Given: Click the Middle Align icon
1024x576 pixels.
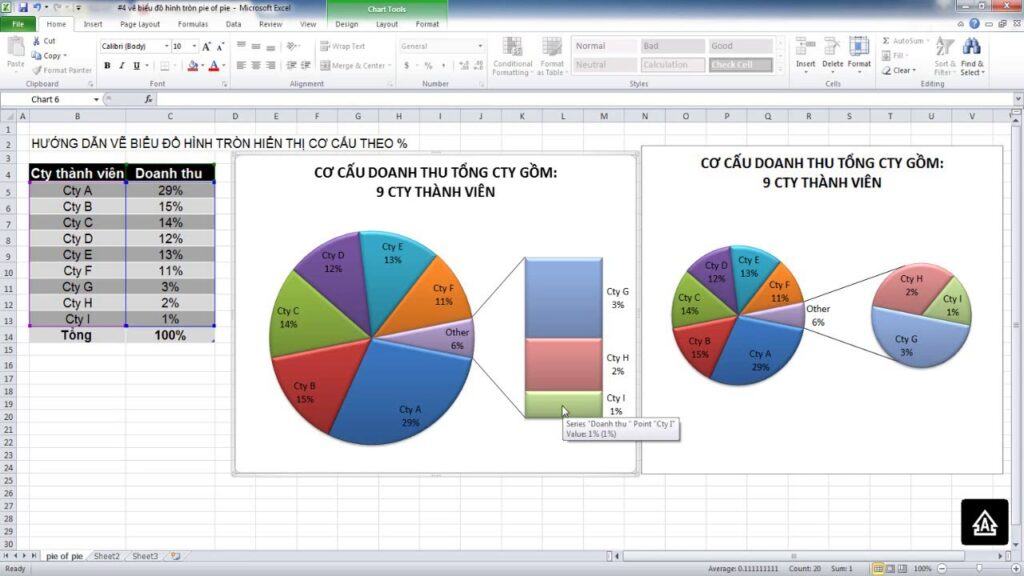Looking at the screenshot, I should [255, 46].
